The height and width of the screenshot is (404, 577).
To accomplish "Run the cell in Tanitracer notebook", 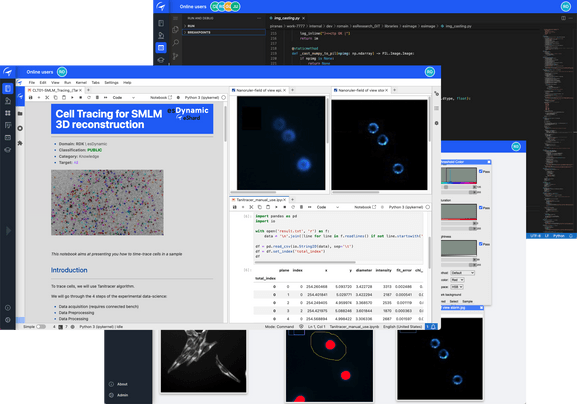I will [276, 207].
